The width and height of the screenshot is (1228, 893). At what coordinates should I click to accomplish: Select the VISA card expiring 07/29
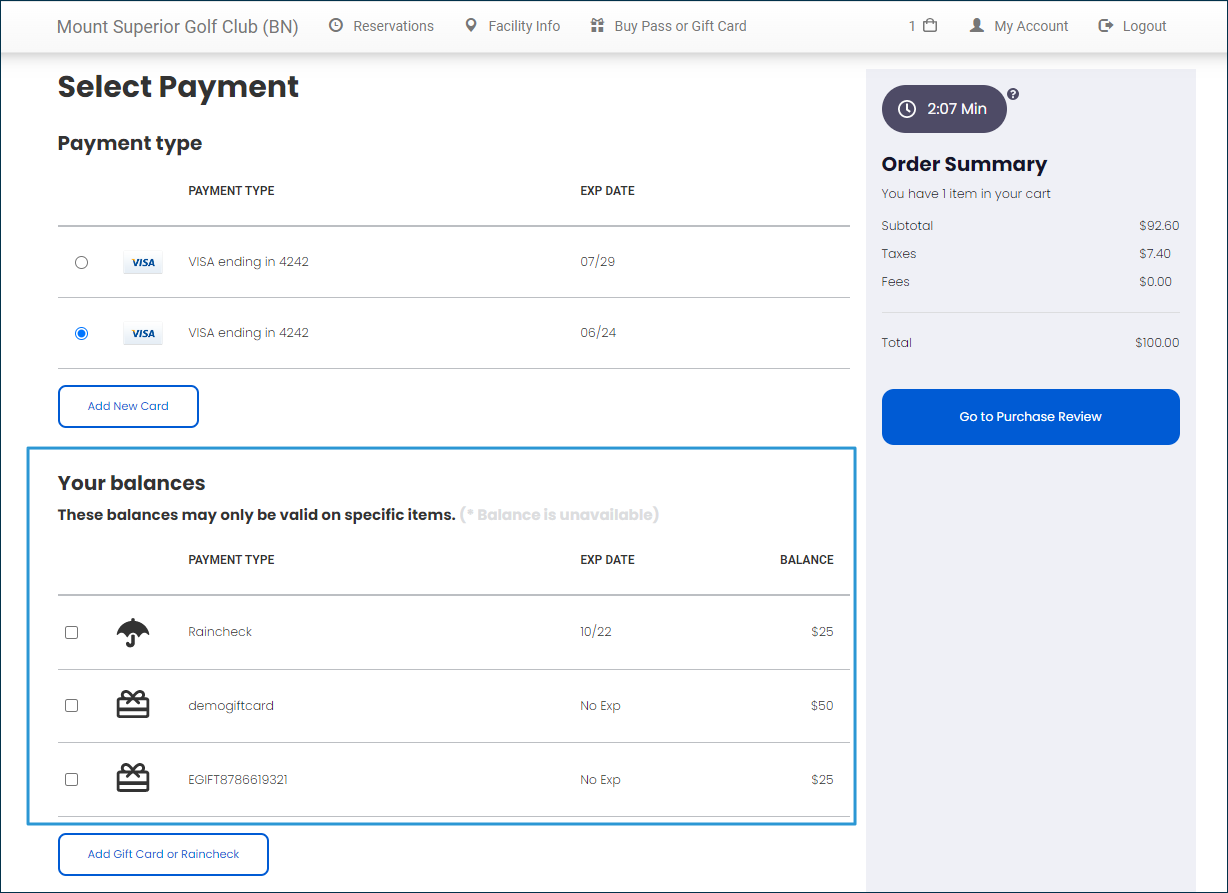click(x=82, y=262)
